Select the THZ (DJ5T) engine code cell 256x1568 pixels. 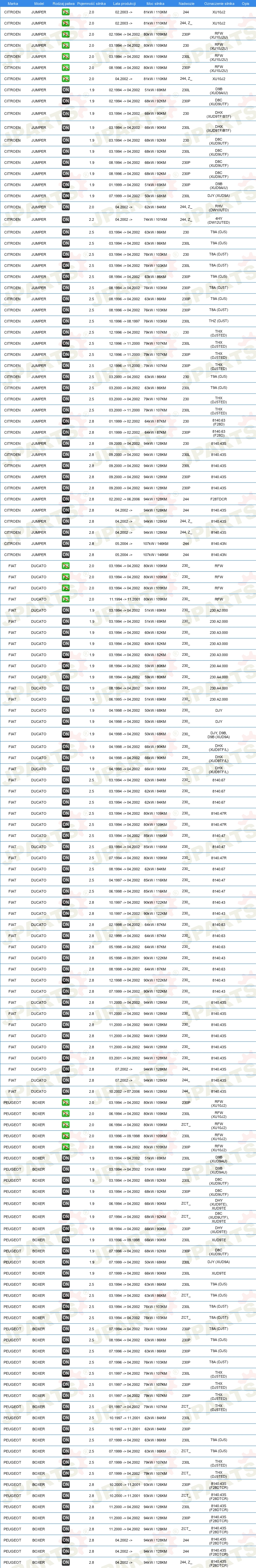tap(219, 322)
